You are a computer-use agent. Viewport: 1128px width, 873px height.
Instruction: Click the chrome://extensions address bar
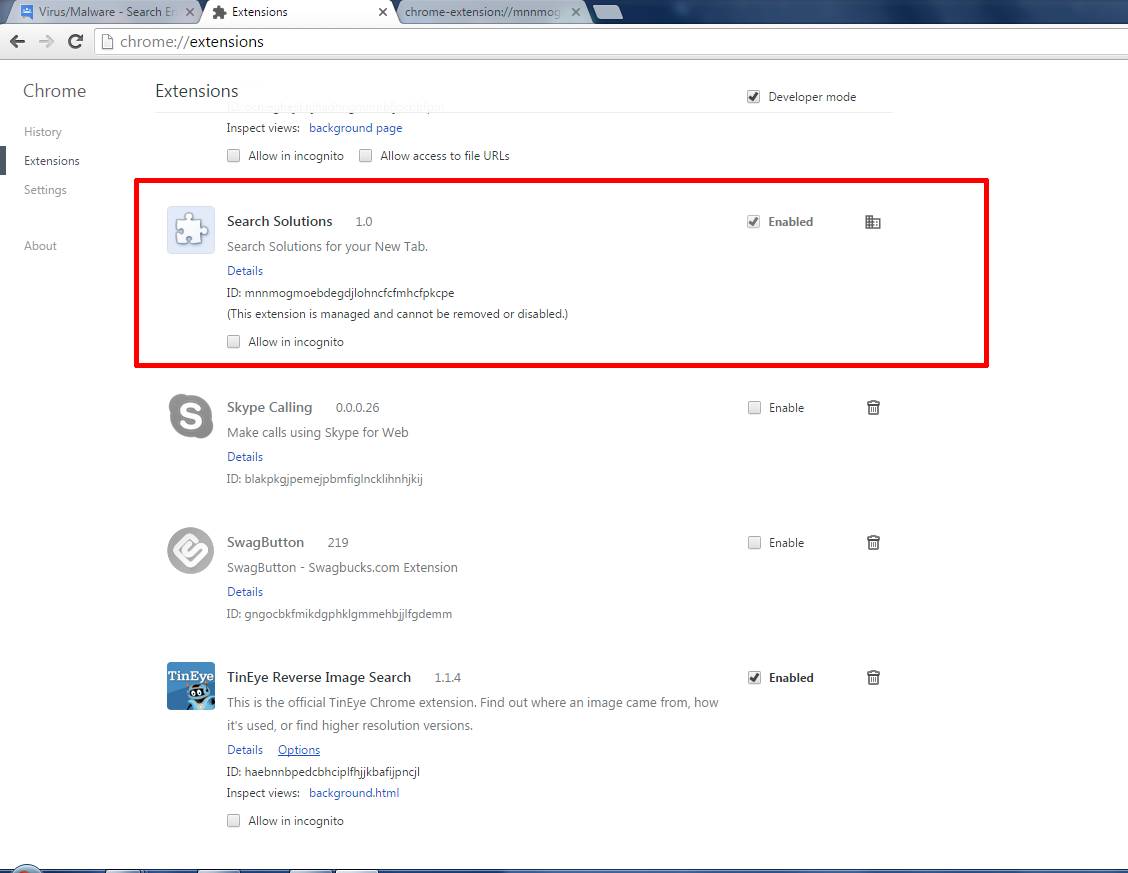click(611, 42)
